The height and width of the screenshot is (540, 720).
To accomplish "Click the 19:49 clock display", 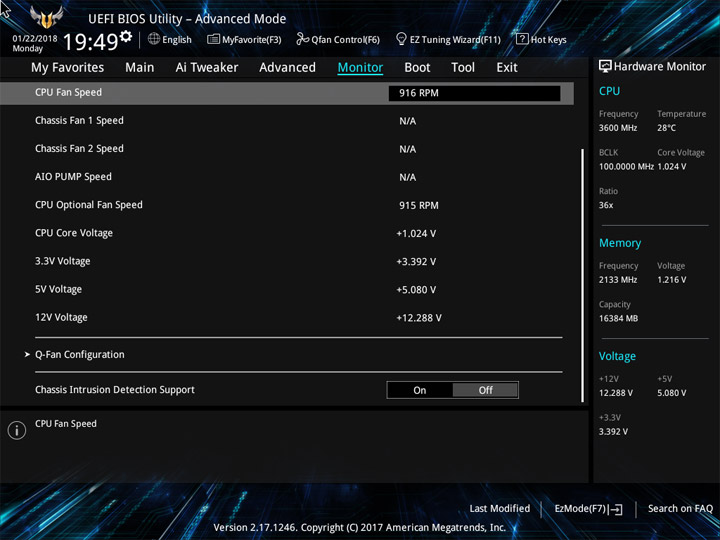I will click(91, 42).
